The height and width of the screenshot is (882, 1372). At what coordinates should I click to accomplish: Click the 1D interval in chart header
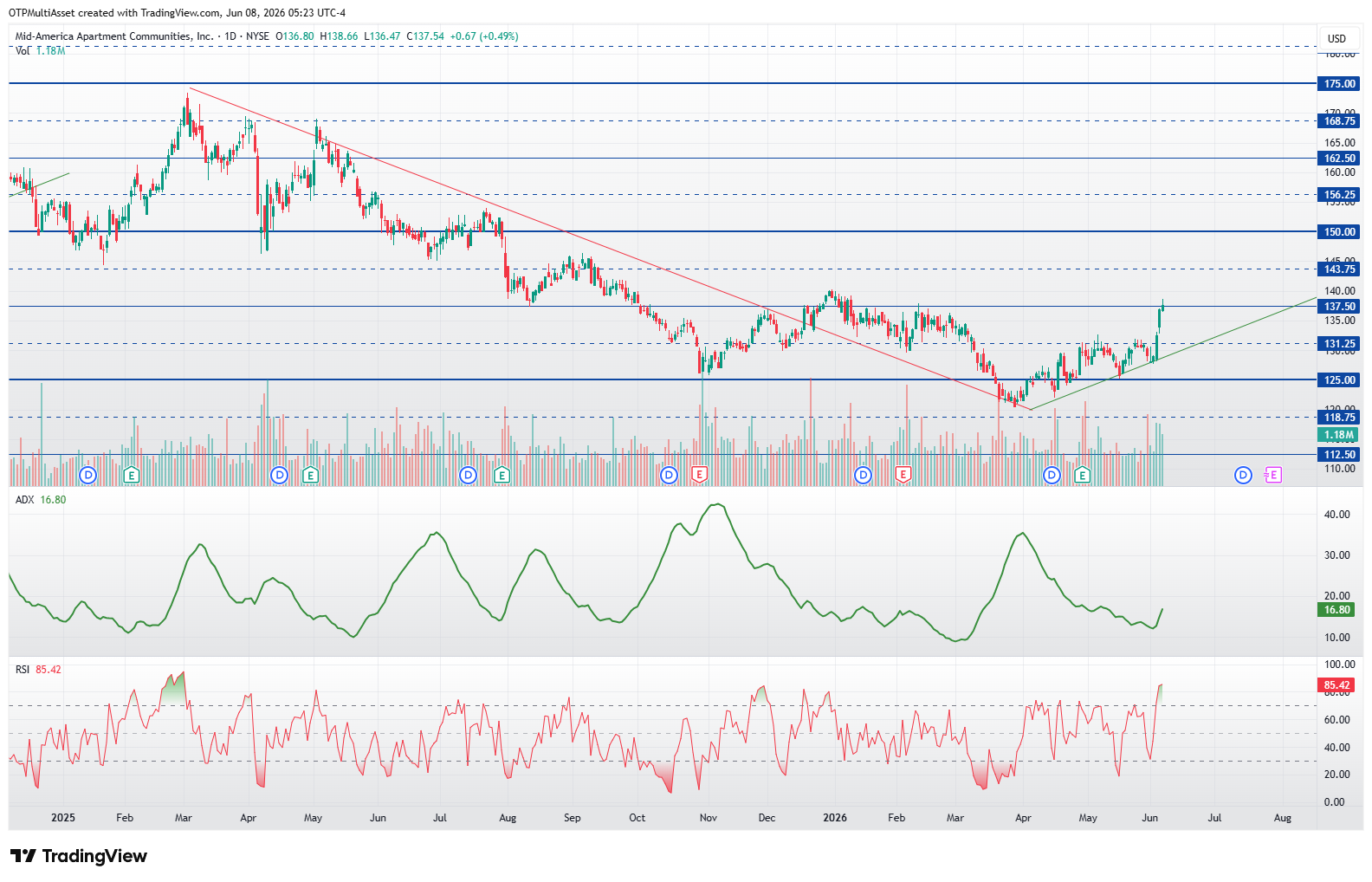[230, 36]
